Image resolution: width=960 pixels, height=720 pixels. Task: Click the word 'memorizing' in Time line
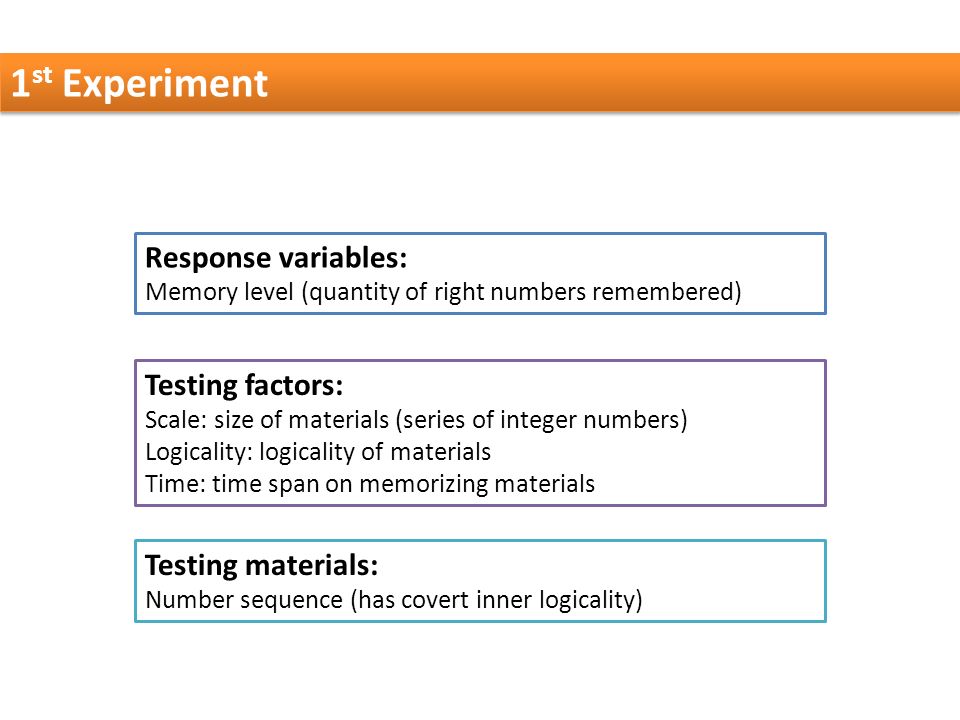(423, 484)
